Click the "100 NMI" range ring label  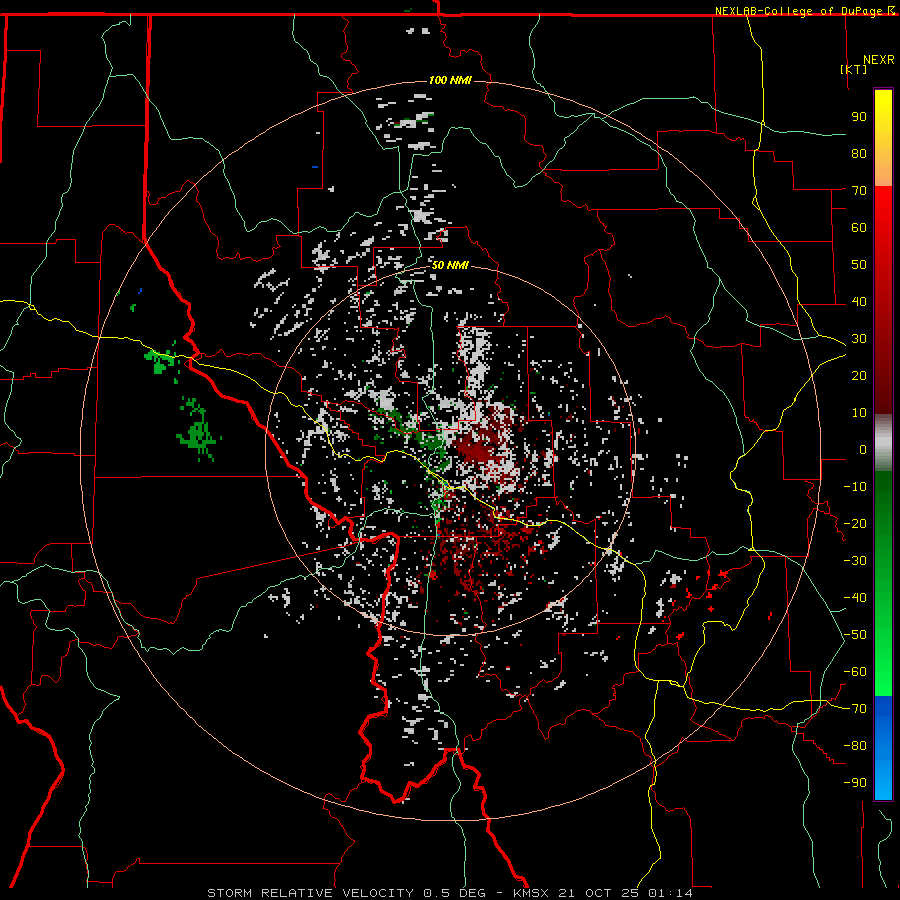coord(450,80)
